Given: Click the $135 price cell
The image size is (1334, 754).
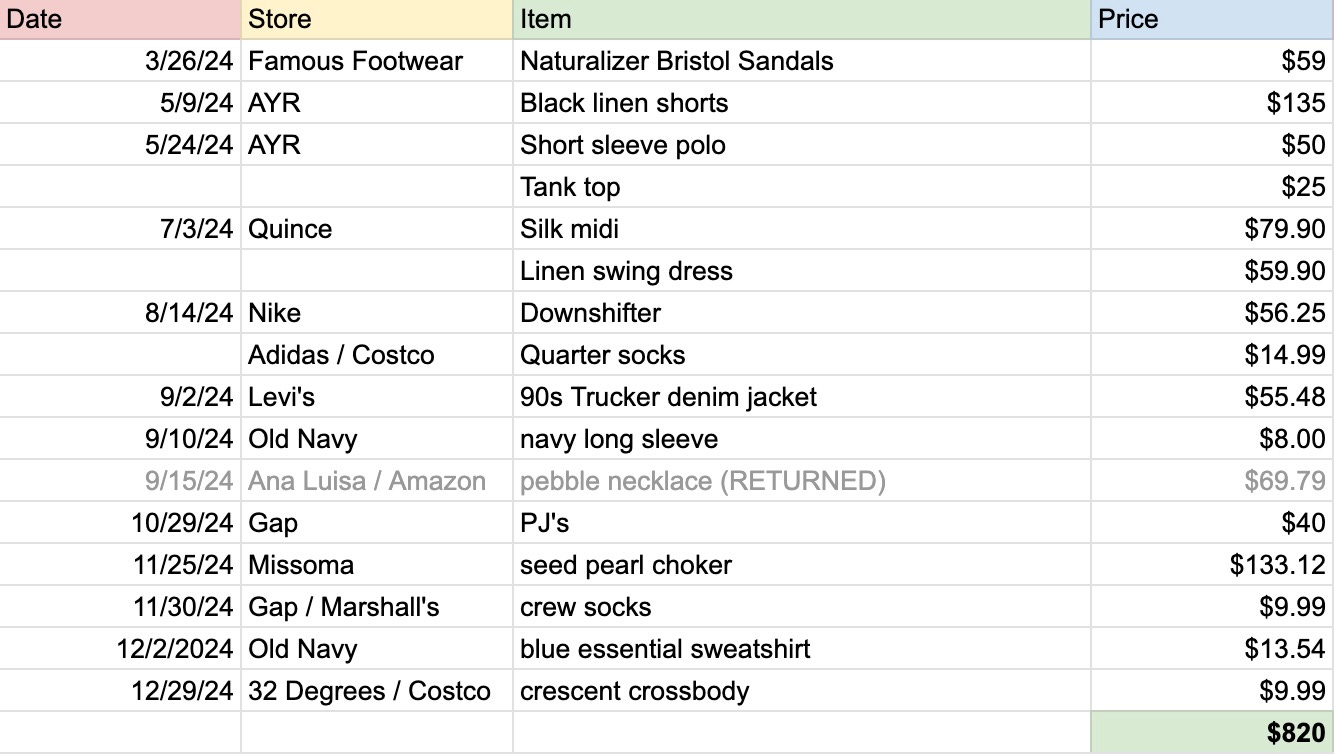Looking at the screenshot, I should 1213,103.
